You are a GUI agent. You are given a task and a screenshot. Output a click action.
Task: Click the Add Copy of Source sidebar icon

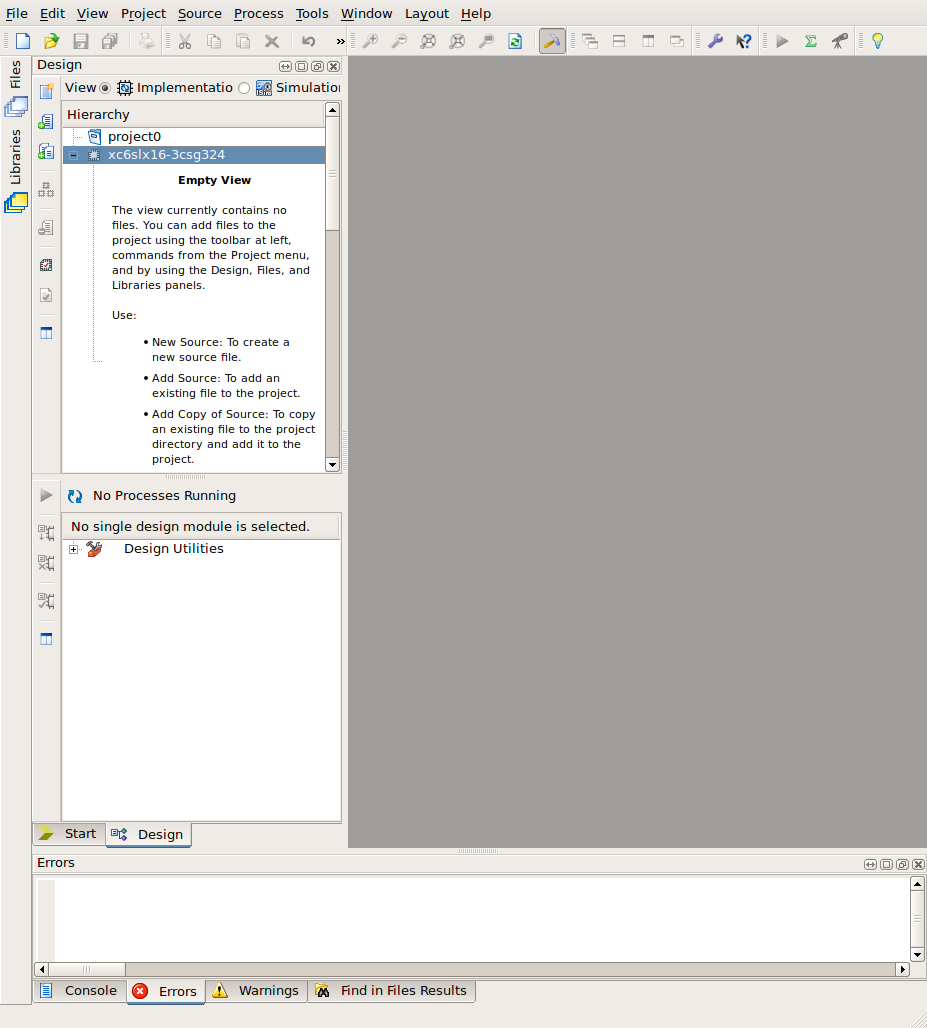pyautogui.click(x=46, y=151)
